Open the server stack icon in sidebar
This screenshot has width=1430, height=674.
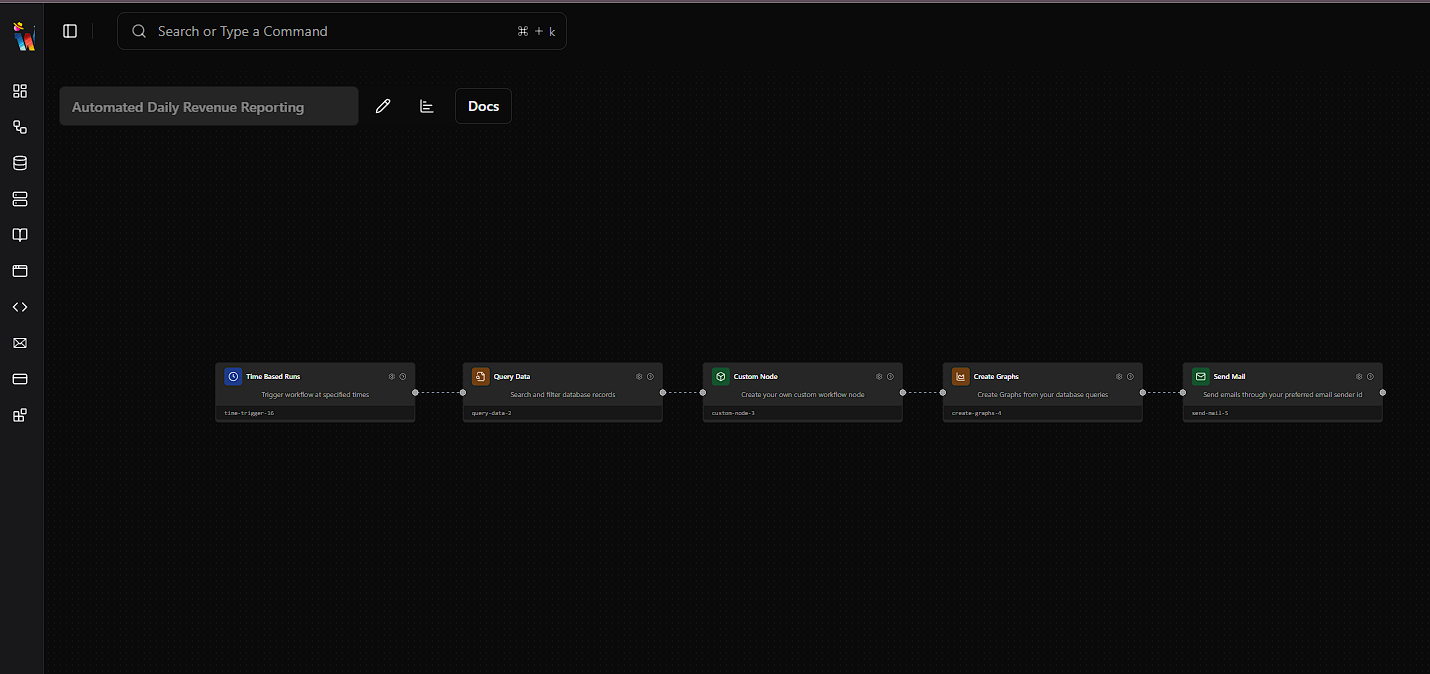point(20,199)
